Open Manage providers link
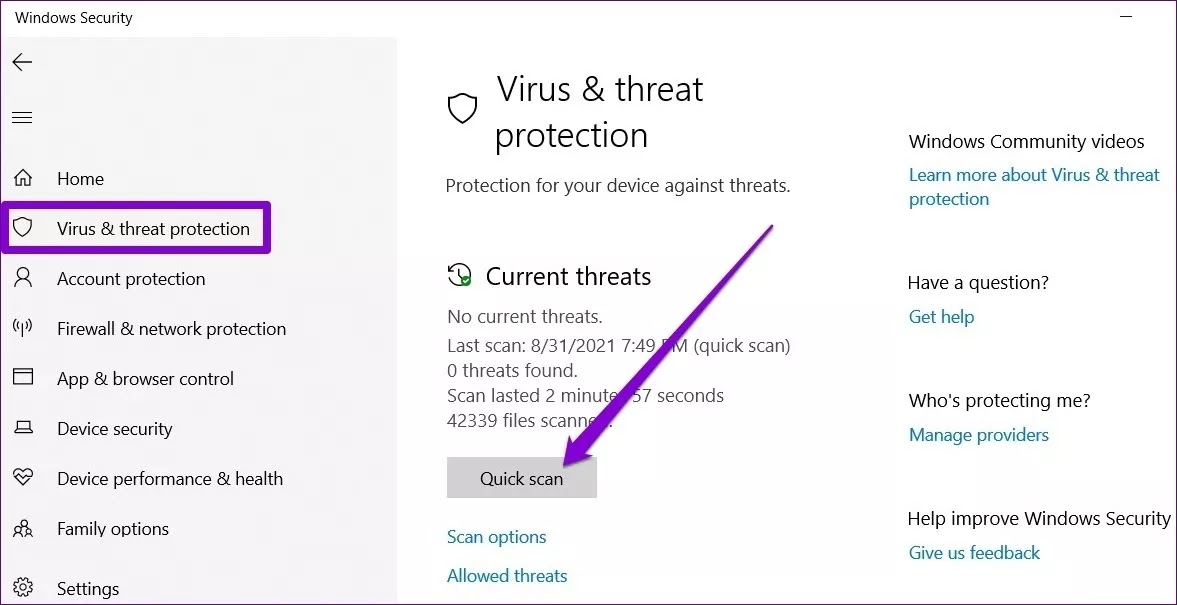 coord(978,435)
